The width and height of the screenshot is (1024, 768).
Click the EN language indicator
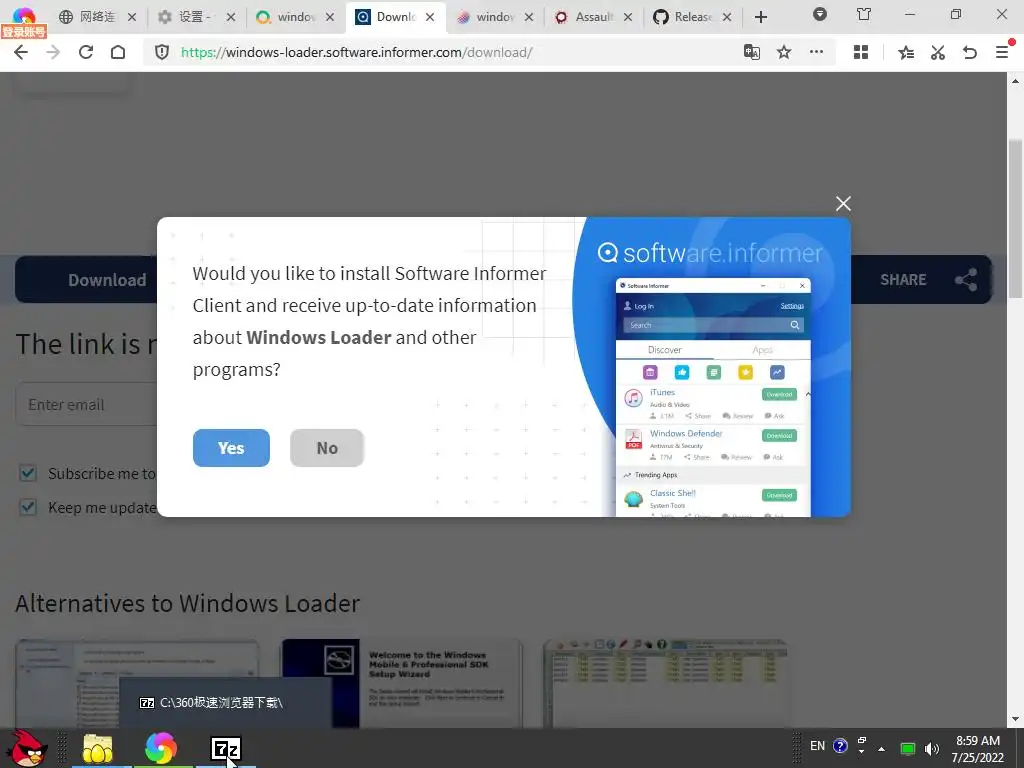[817, 746]
